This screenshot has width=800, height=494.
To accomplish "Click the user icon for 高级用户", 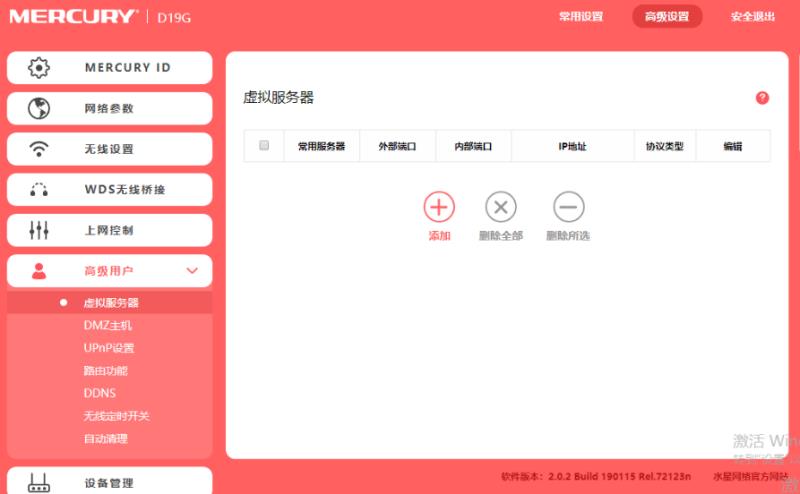I will coord(39,271).
